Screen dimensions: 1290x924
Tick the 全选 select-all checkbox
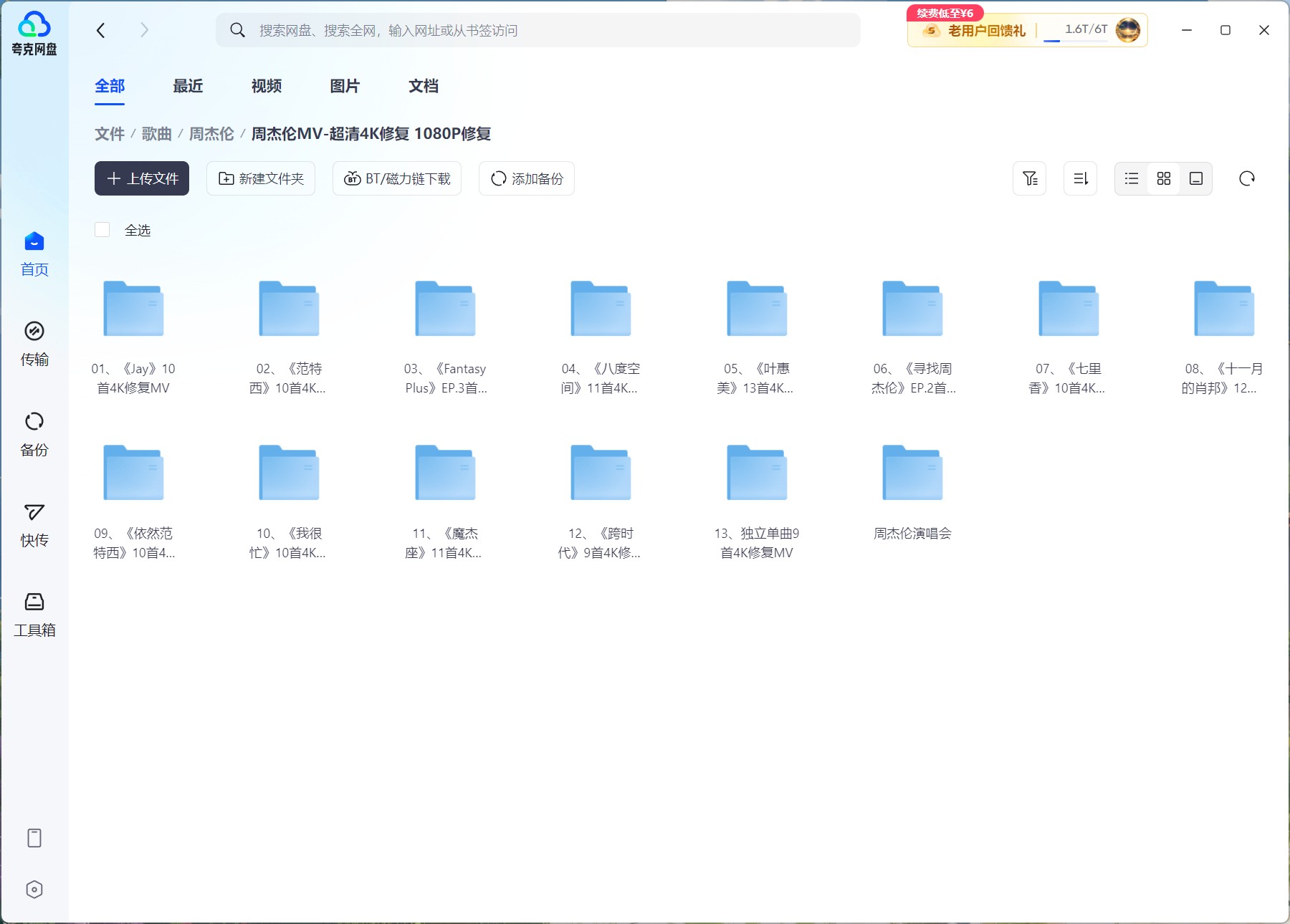pos(102,230)
